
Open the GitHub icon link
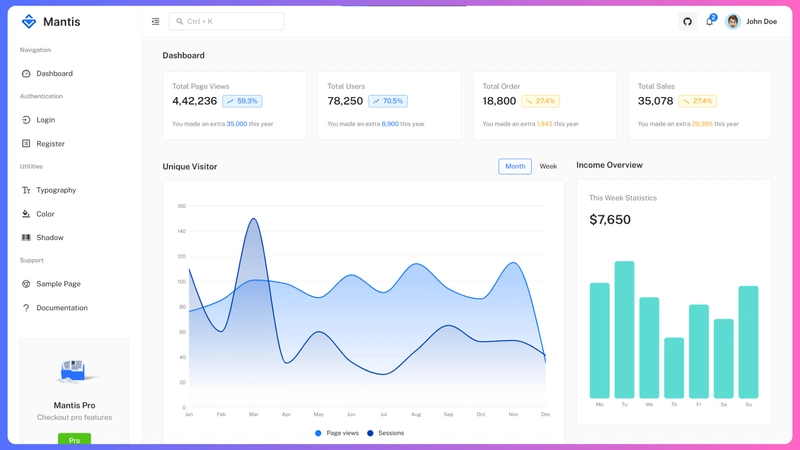pos(687,21)
